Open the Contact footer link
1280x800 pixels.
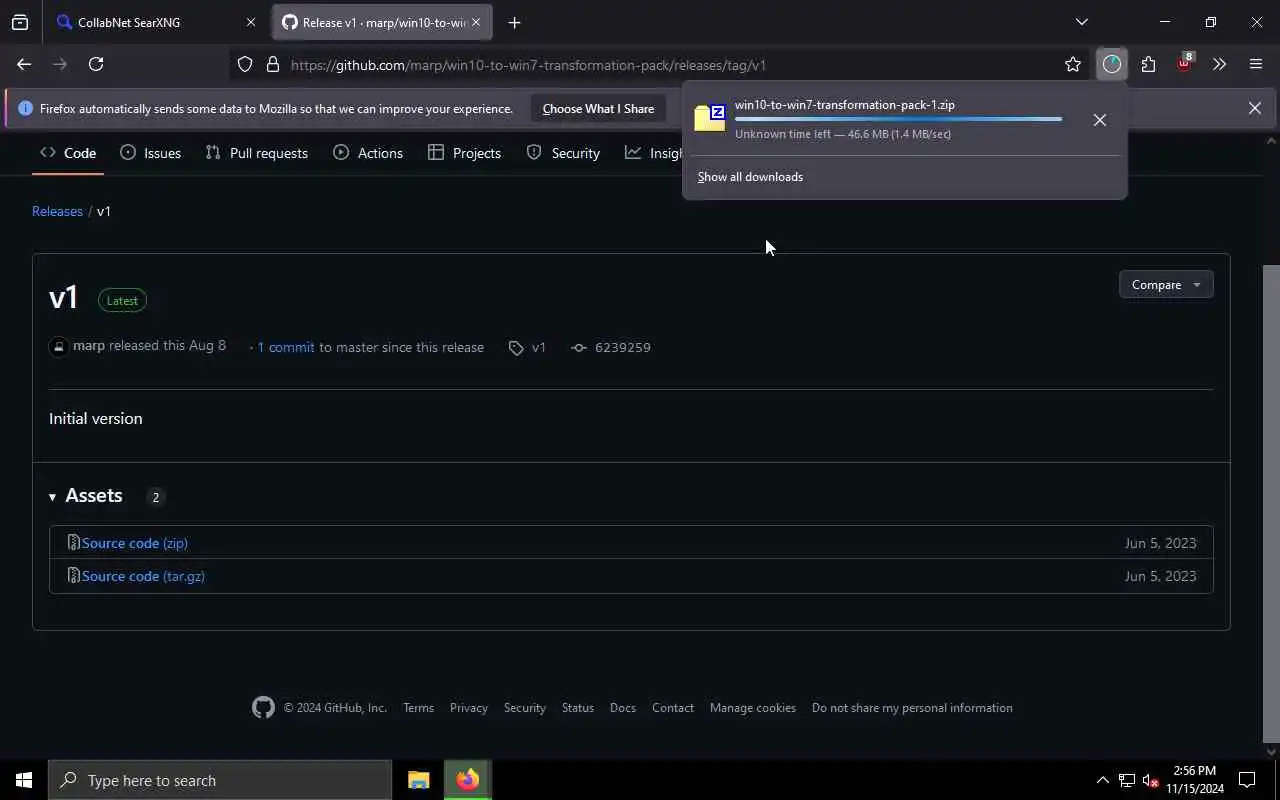[672, 708]
